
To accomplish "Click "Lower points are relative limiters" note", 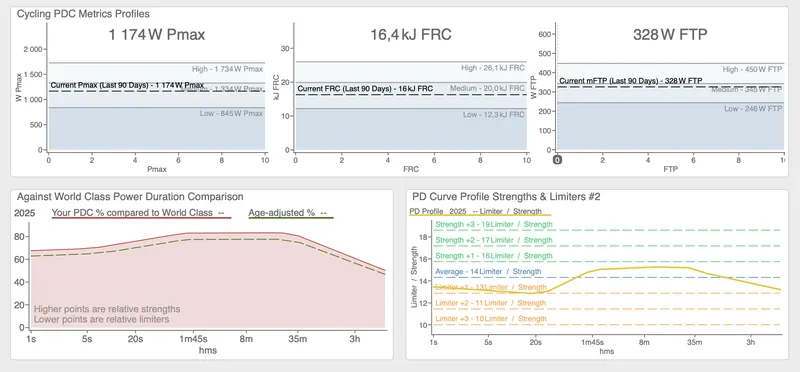I will tap(101, 320).
